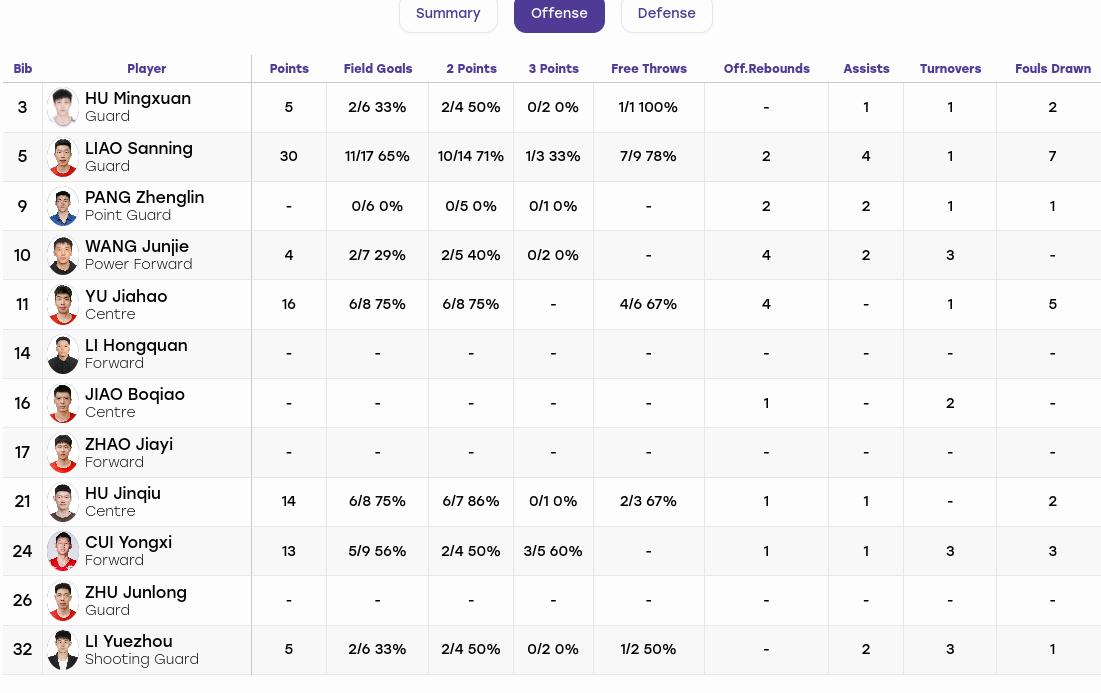
Task: Open LIAO Sanning player name link
Action: (138, 149)
